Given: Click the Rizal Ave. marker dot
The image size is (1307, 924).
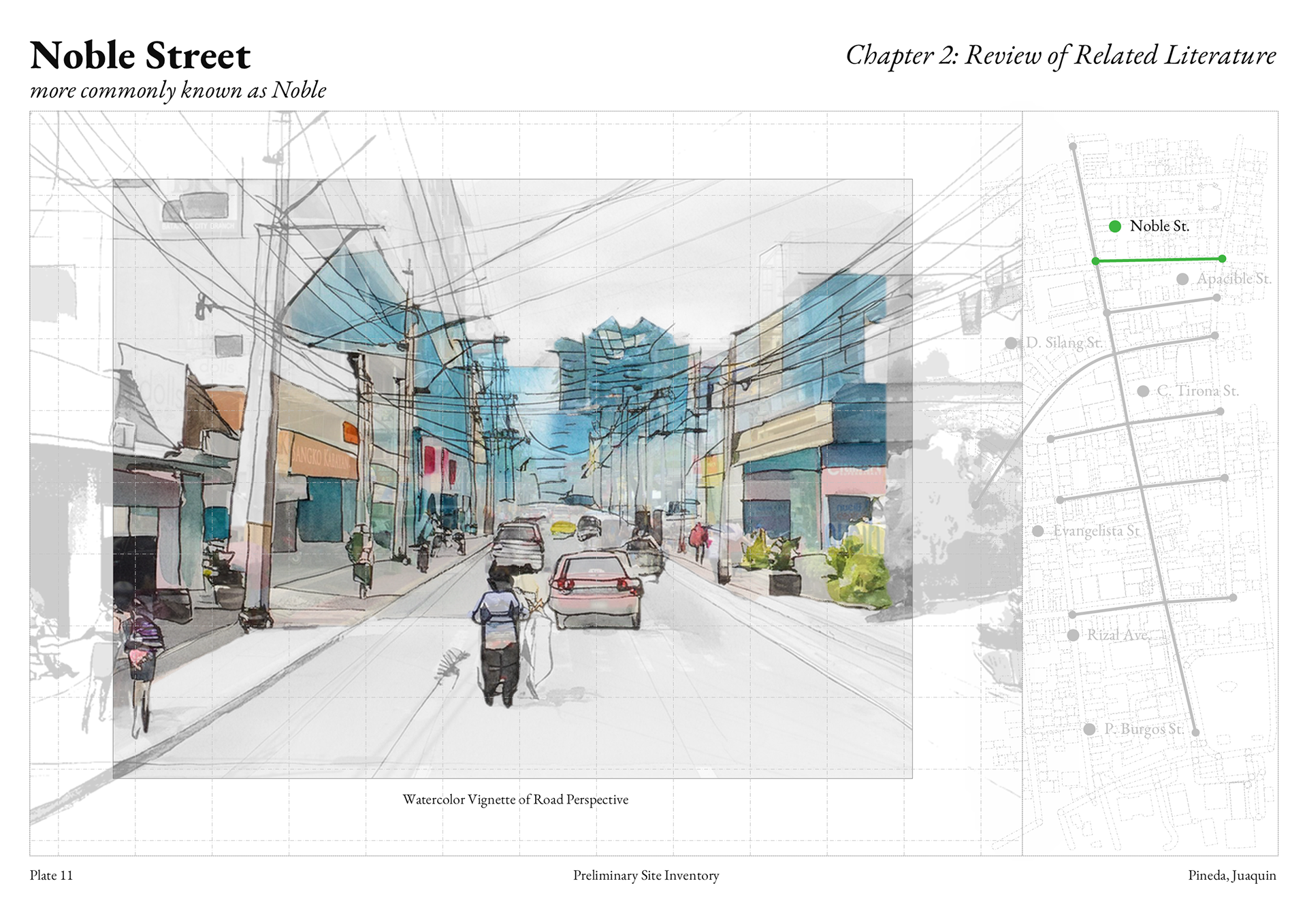Looking at the screenshot, I should click(x=1073, y=635).
